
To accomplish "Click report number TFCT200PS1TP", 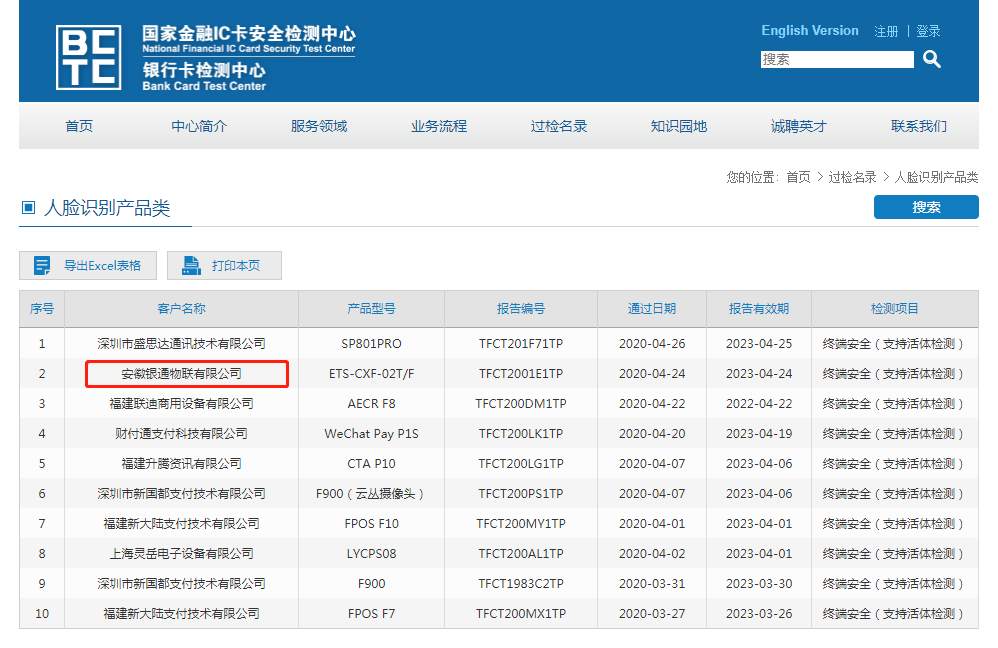I will 521,493.
